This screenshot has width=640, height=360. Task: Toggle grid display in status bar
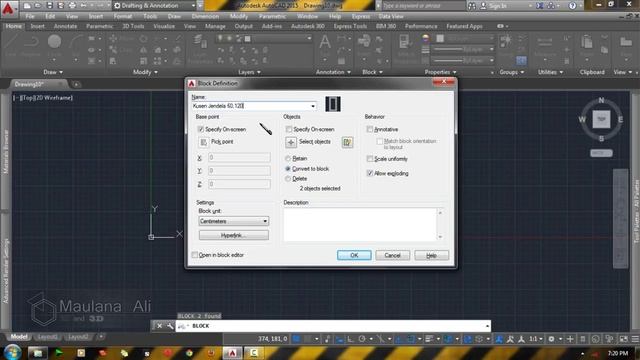(x=297, y=339)
